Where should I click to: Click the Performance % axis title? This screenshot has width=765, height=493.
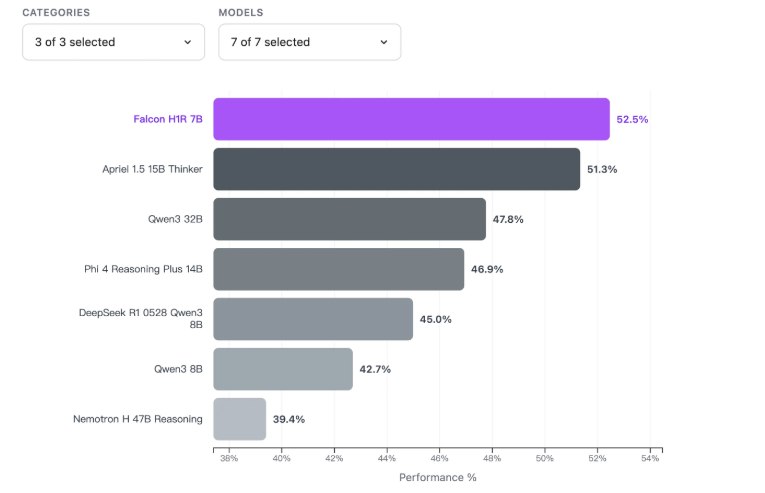point(438,477)
